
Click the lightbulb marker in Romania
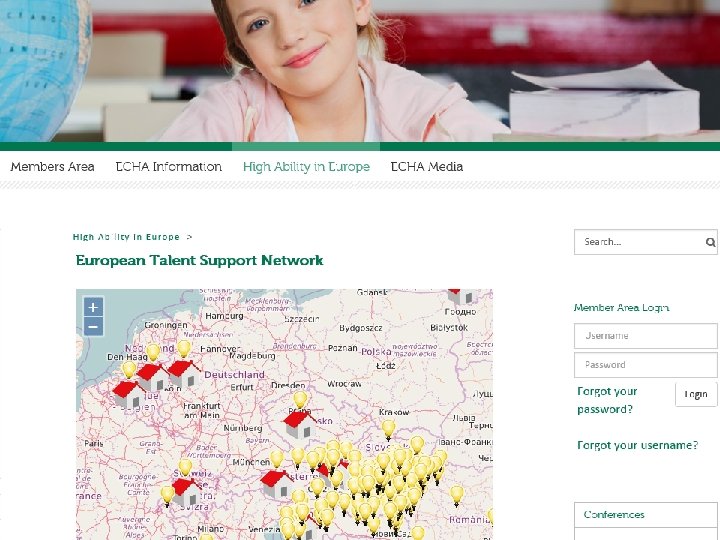(456, 495)
